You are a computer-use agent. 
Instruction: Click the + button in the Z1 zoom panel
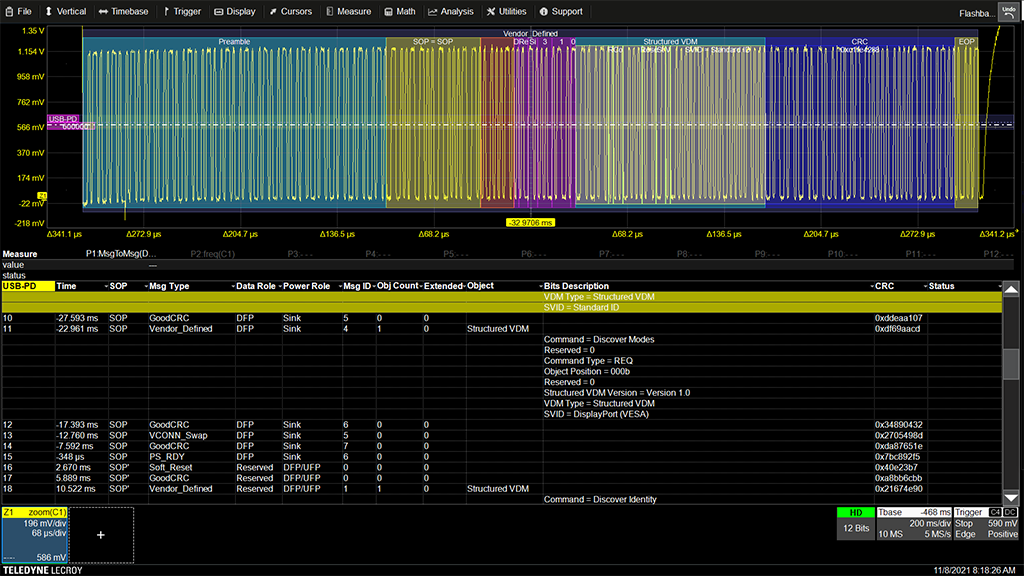click(x=100, y=534)
